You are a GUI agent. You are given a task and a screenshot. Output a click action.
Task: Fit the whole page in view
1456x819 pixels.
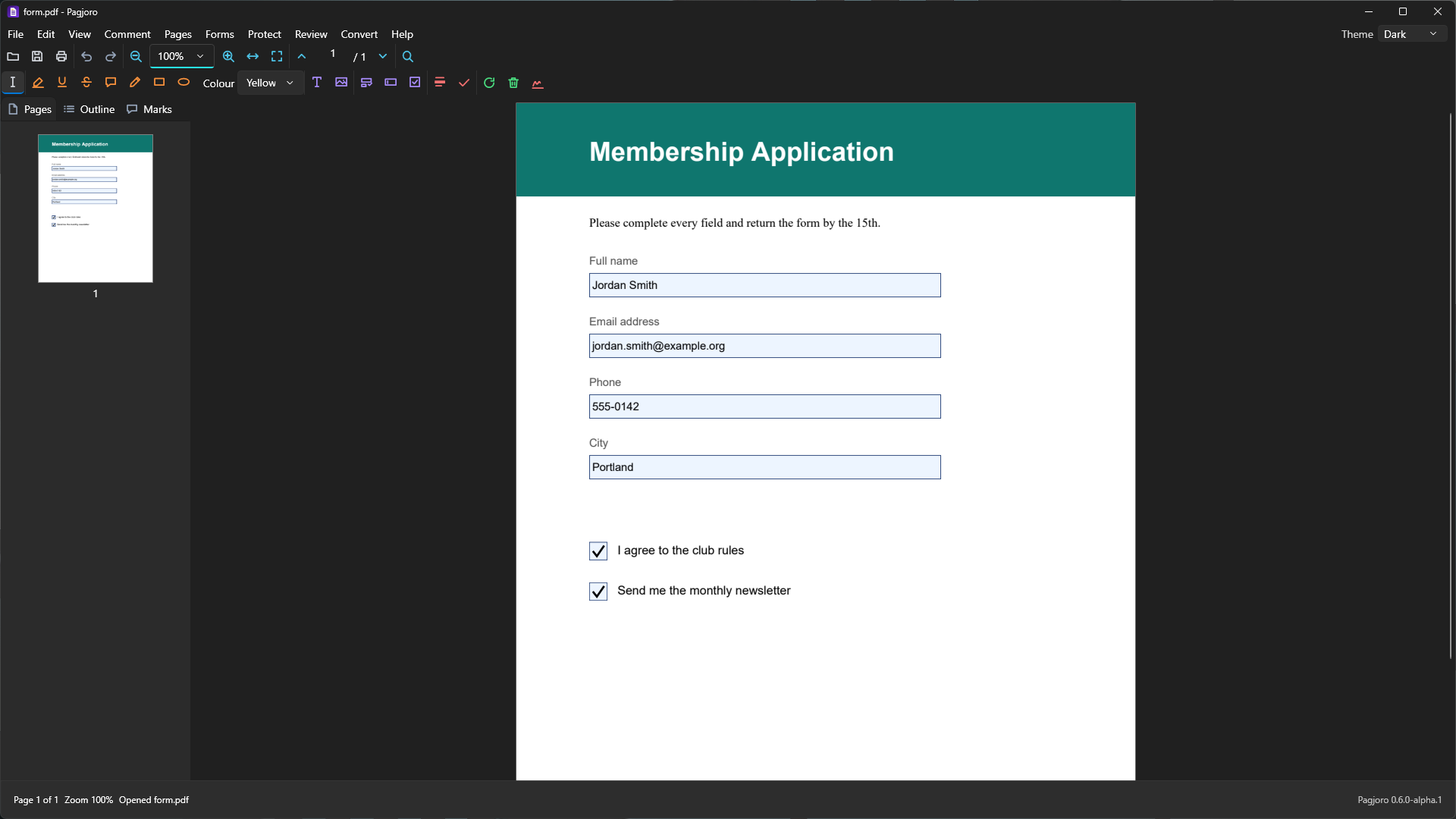[277, 57]
